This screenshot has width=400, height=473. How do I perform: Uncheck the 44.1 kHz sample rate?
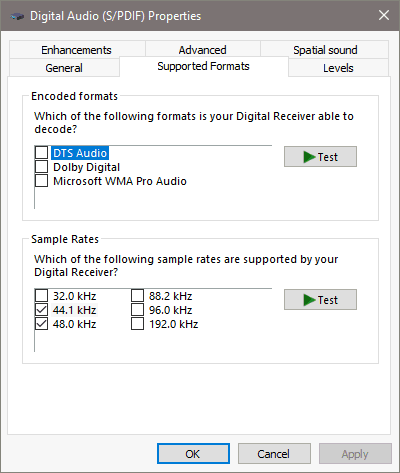[x=41, y=310]
